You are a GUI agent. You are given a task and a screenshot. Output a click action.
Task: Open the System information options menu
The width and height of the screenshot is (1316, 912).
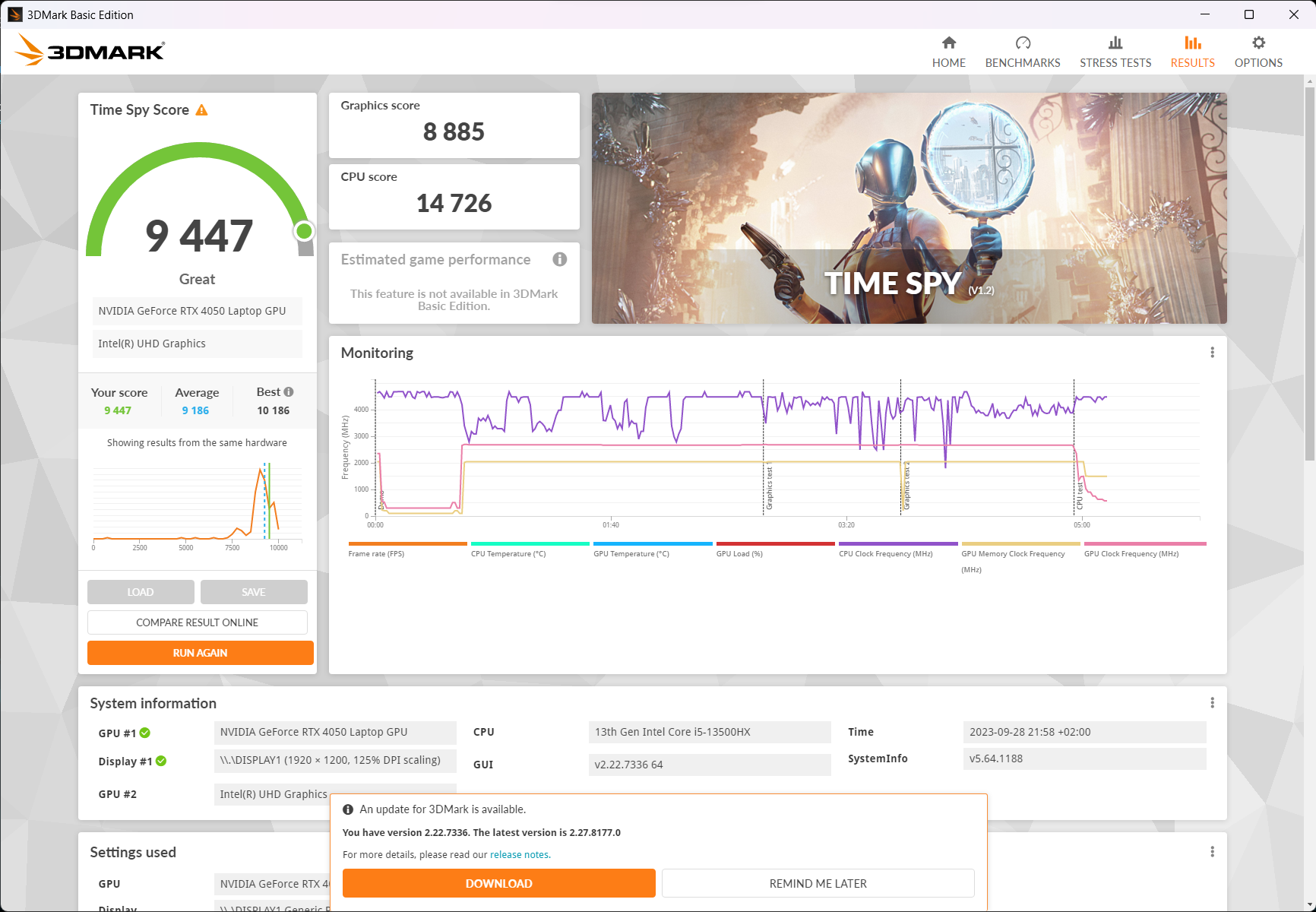tap(1212, 703)
